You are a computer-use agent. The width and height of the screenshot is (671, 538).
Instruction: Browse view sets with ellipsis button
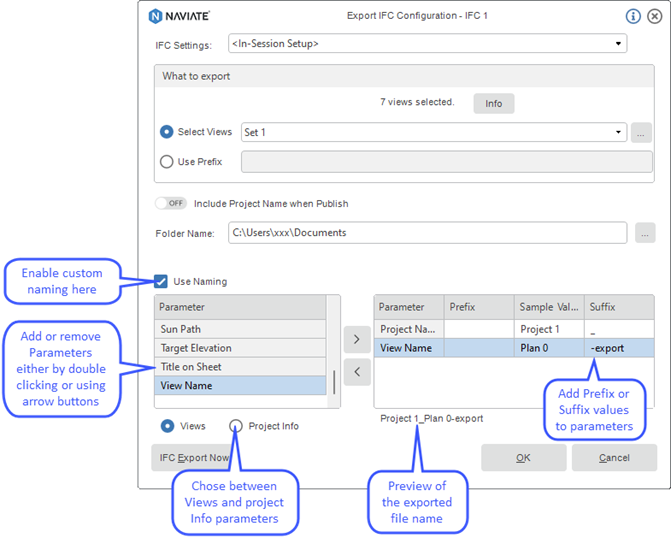pos(642,132)
